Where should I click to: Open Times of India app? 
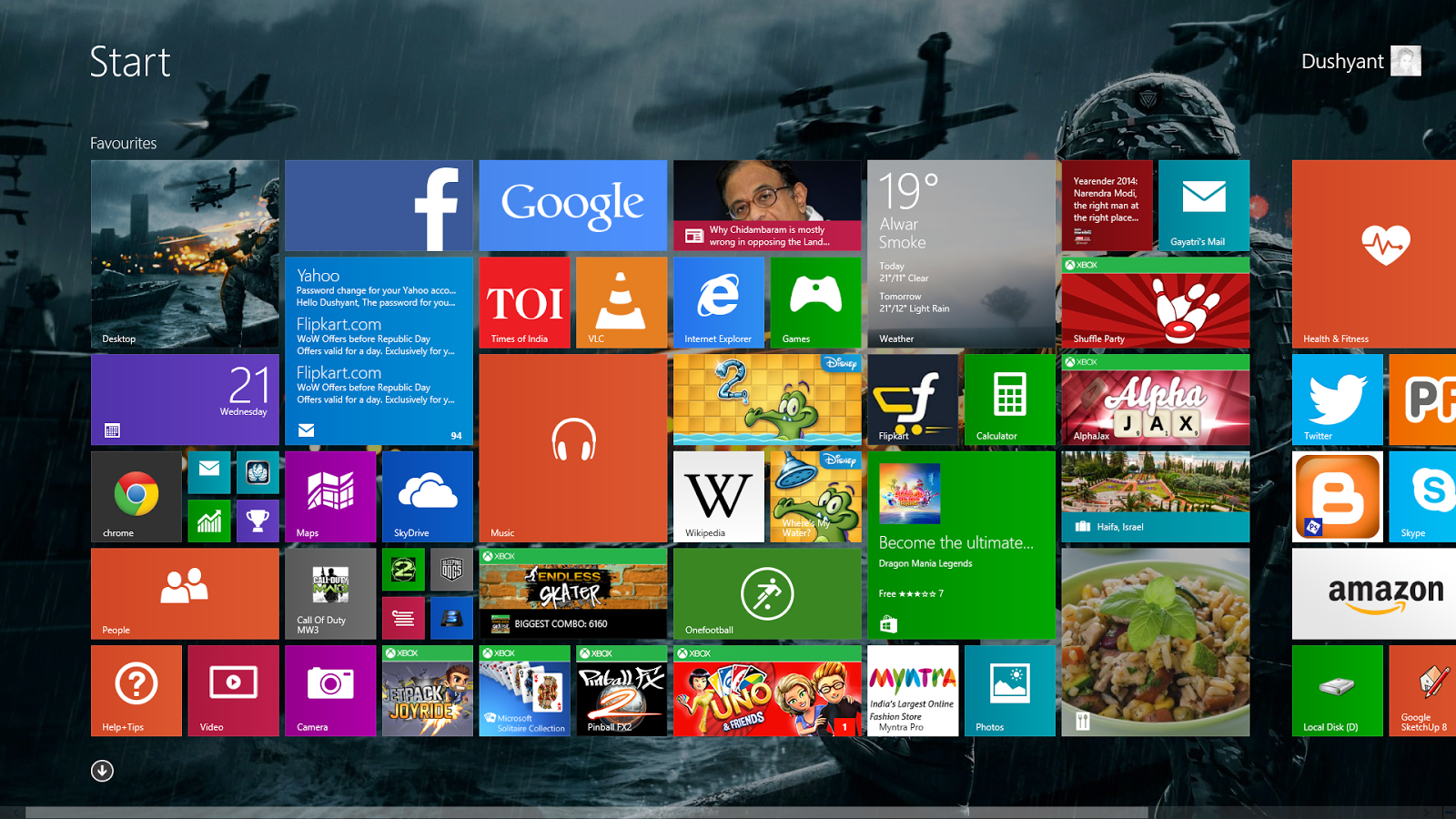point(525,303)
